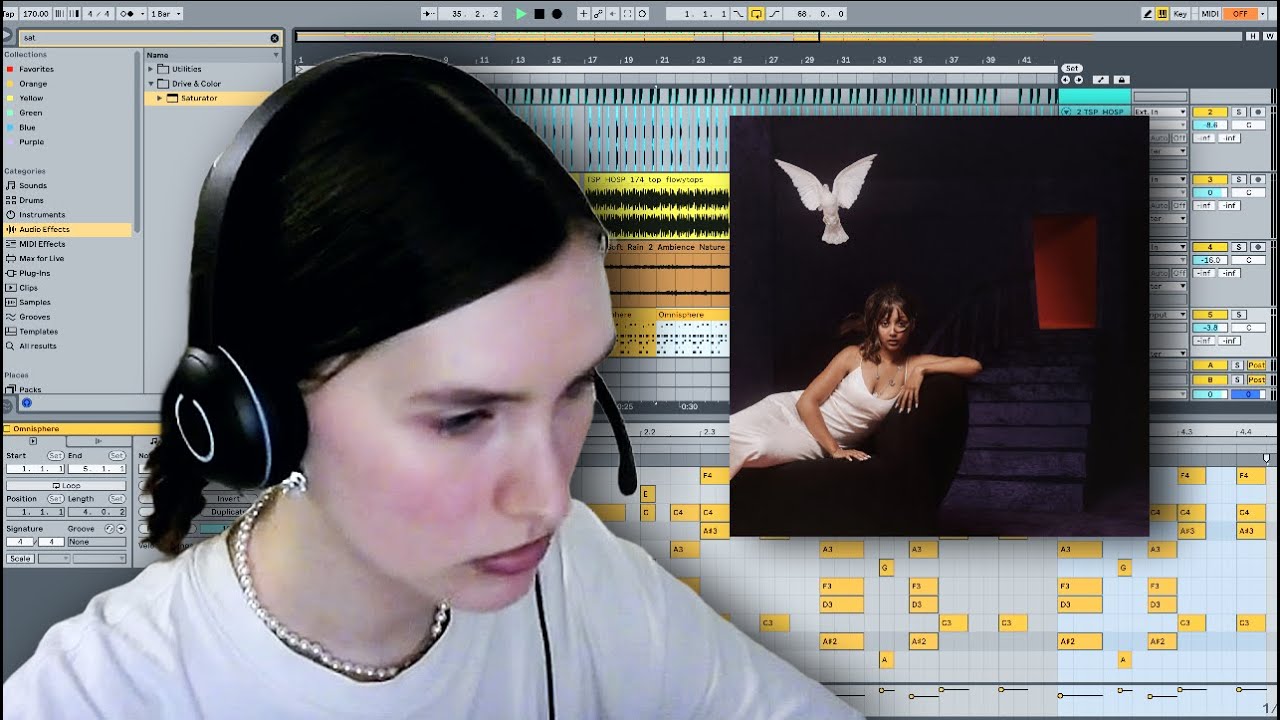This screenshot has width=1280, height=720.
Task: Toggle the orange OFF CPU meter
Action: pyautogui.click(x=1241, y=14)
